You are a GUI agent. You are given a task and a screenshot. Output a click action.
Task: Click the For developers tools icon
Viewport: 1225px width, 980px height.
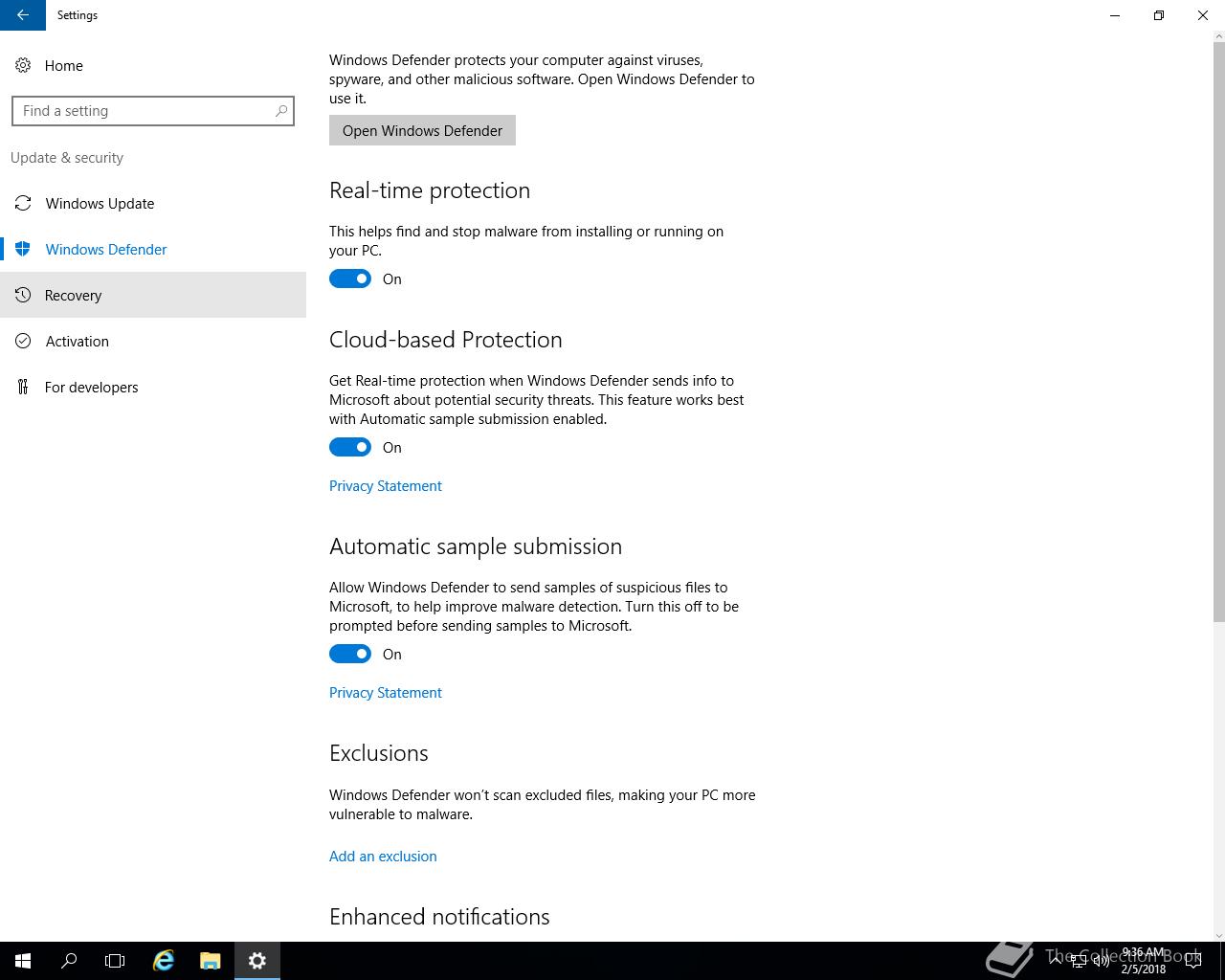tap(23, 387)
